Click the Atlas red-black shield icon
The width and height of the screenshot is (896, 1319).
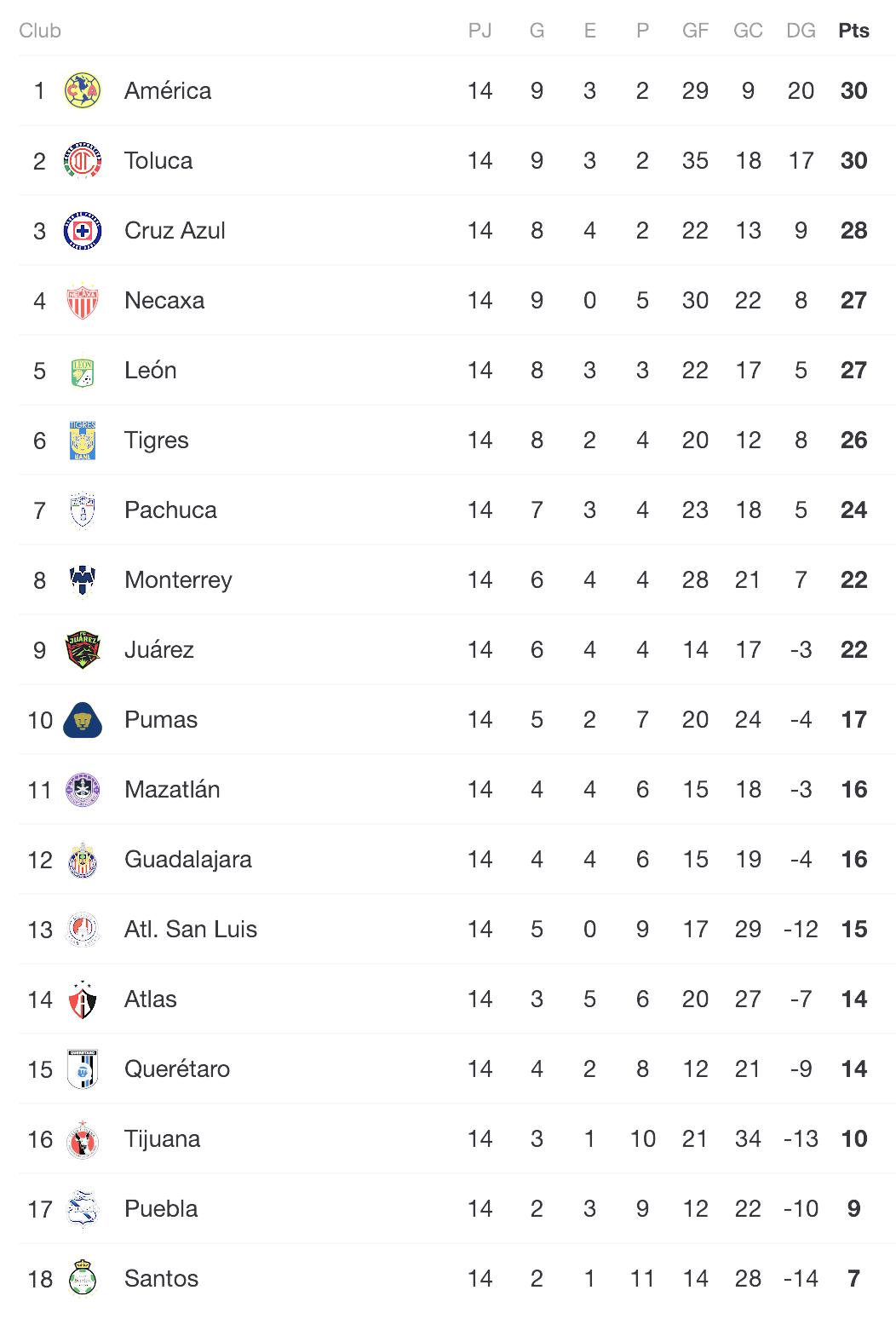[83, 999]
